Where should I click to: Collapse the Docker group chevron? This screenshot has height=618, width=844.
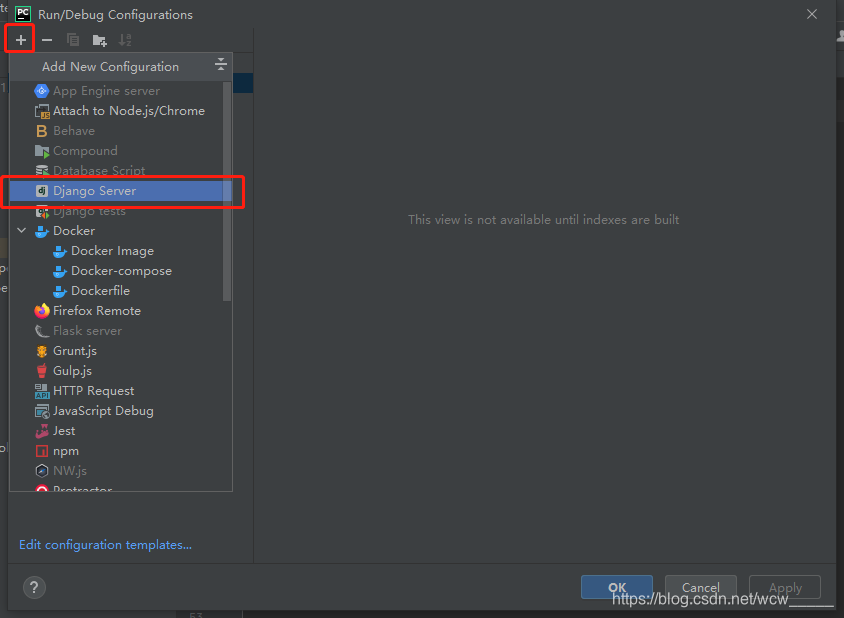click(x=22, y=230)
